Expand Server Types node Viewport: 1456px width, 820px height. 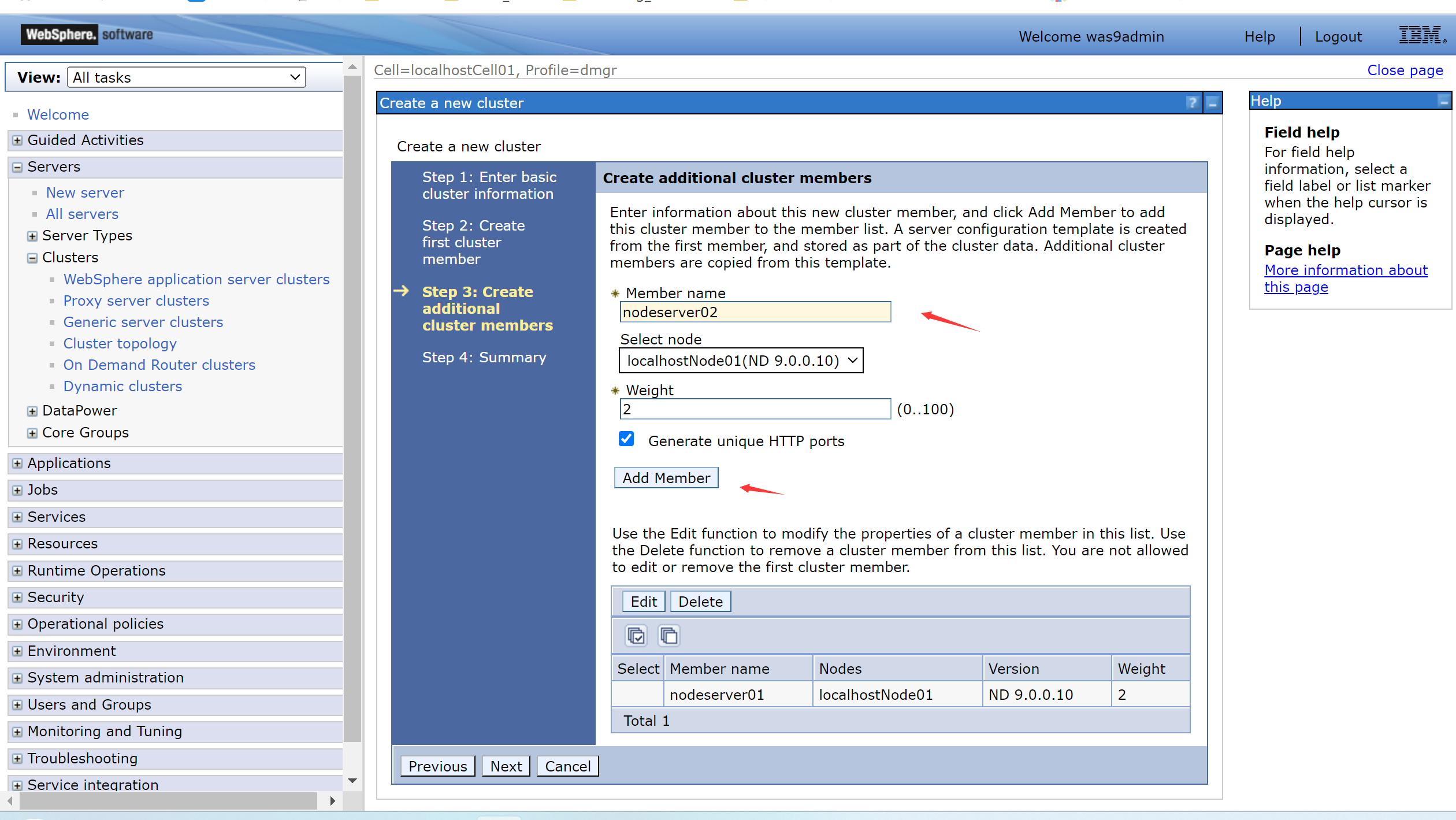coord(32,236)
